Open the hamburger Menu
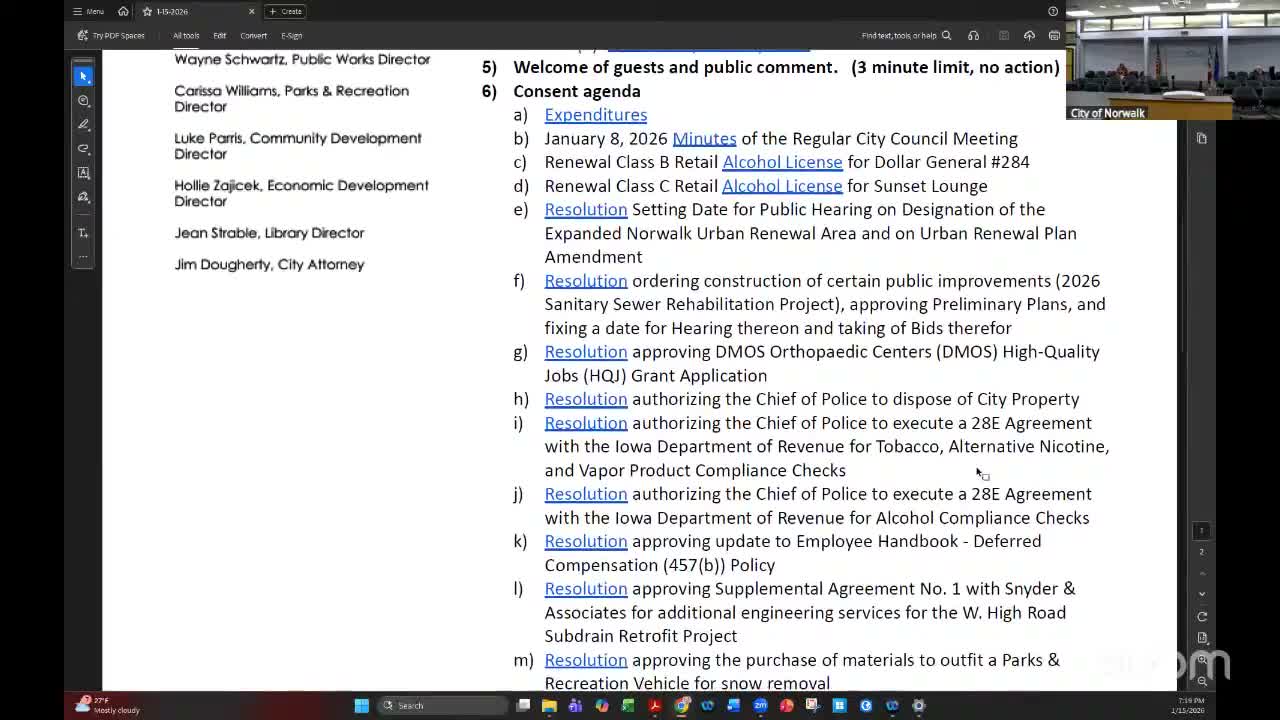The height and width of the screenshot is (720, 1280). click(x=89, y=11)
